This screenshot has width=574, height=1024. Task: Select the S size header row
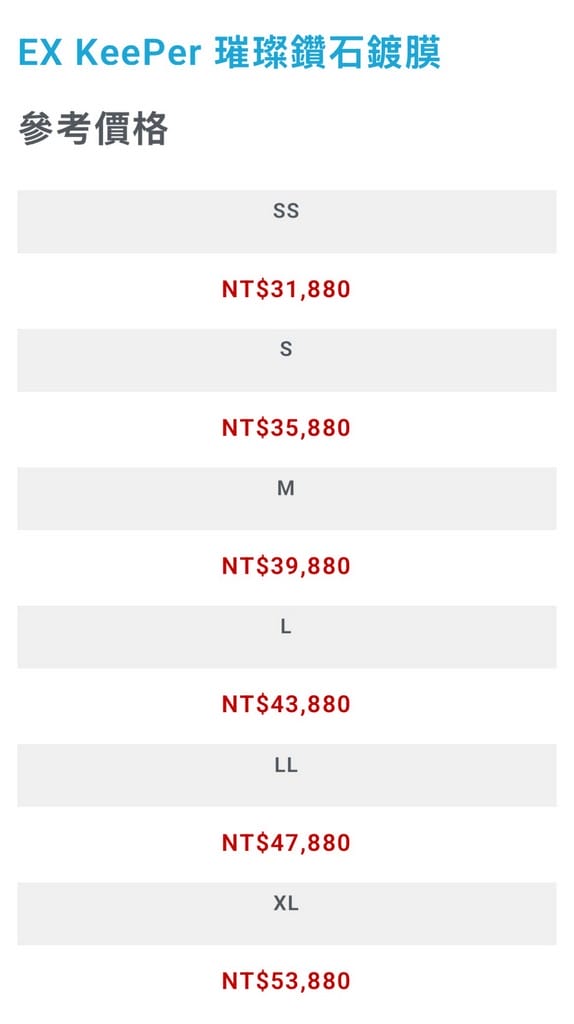coord(287,360)
